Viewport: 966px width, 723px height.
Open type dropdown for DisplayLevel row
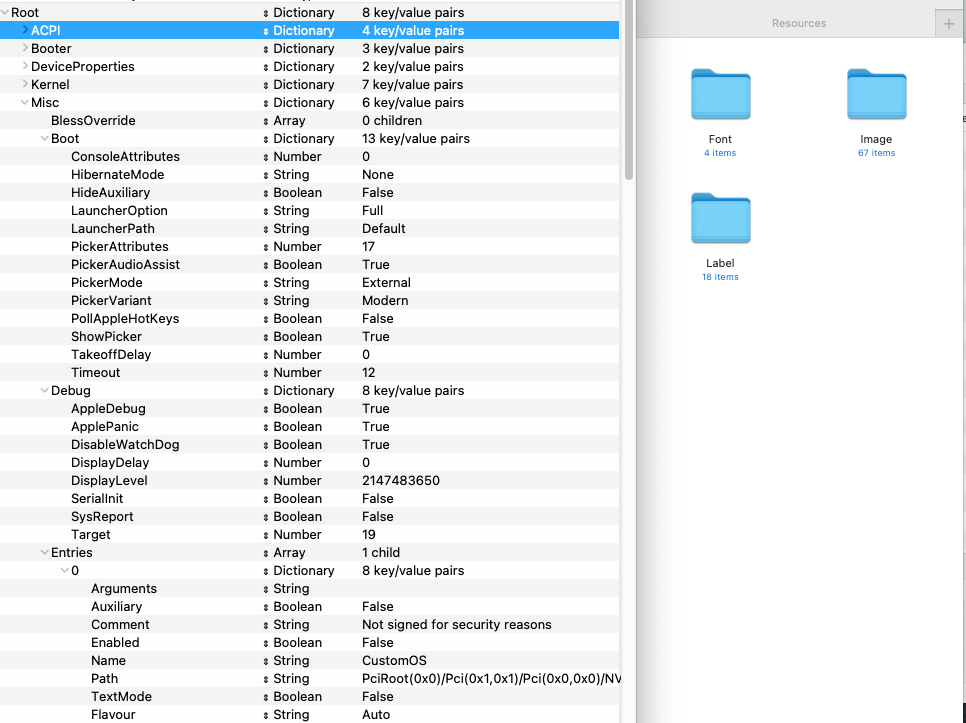click(266, 481)
